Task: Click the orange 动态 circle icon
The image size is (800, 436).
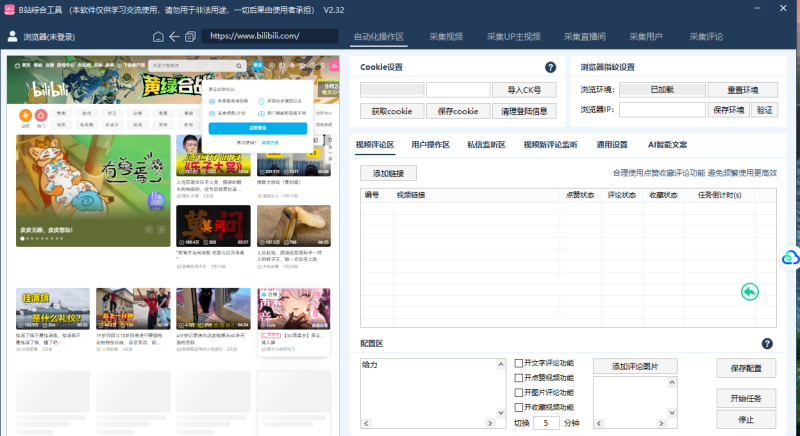Action: (x=26, y=115)
